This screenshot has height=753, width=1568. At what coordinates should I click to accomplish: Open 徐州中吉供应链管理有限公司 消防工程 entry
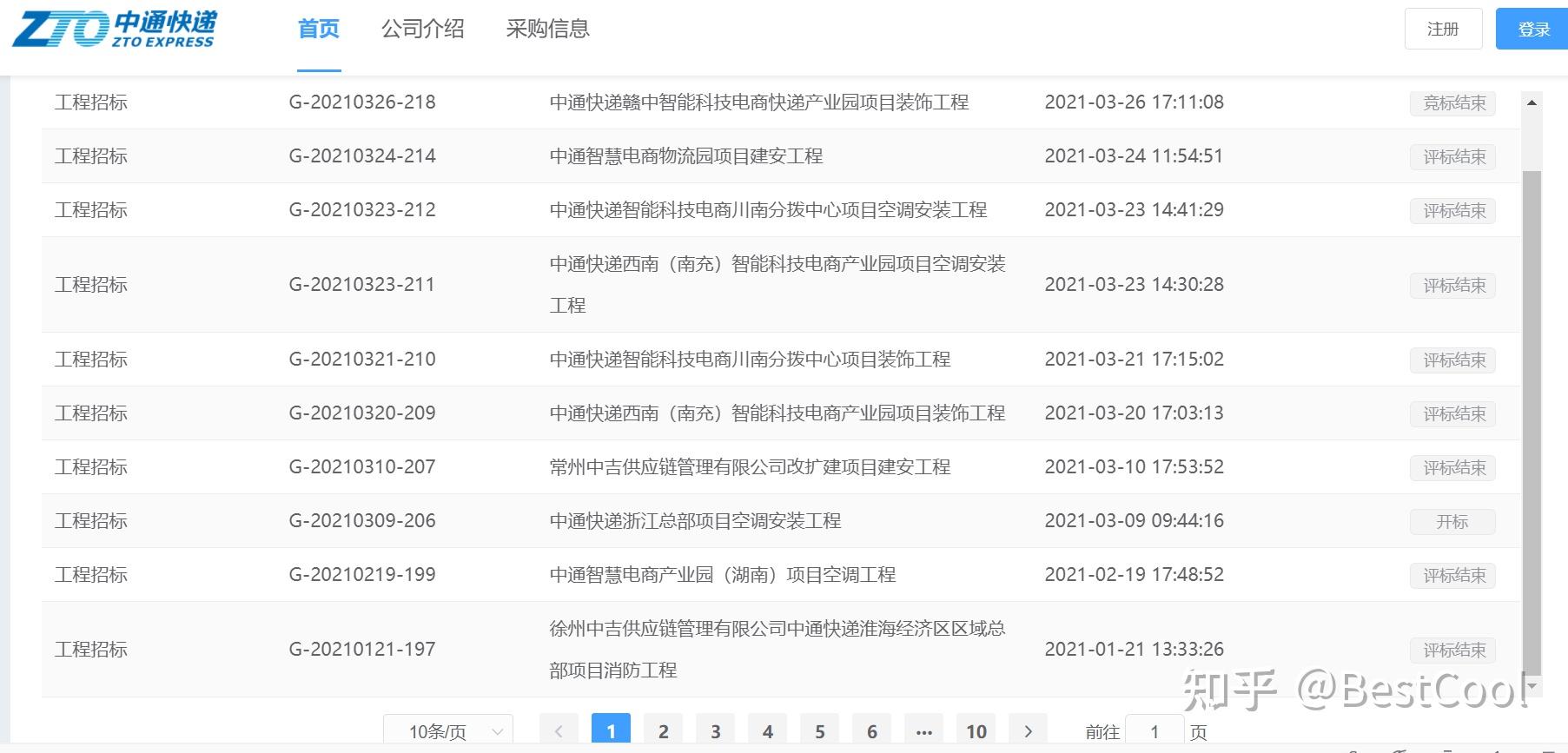(777, 649)
